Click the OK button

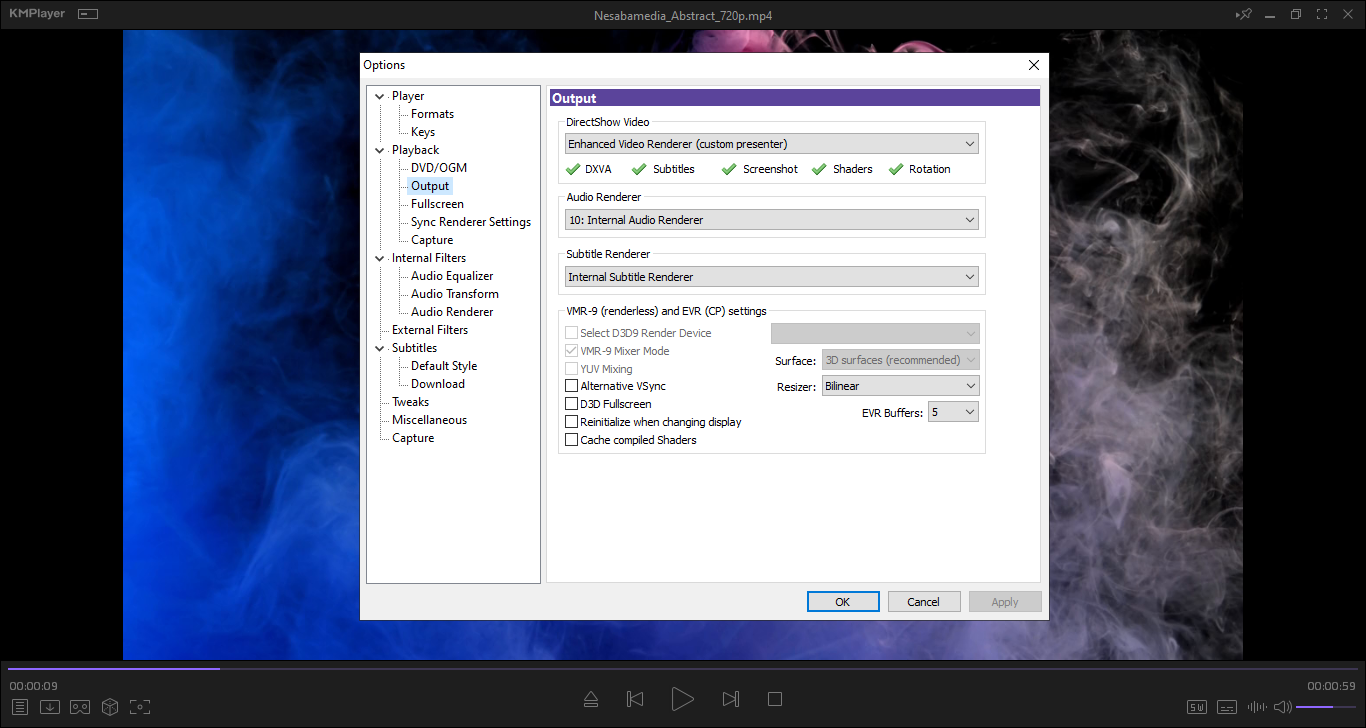(843, 602)
